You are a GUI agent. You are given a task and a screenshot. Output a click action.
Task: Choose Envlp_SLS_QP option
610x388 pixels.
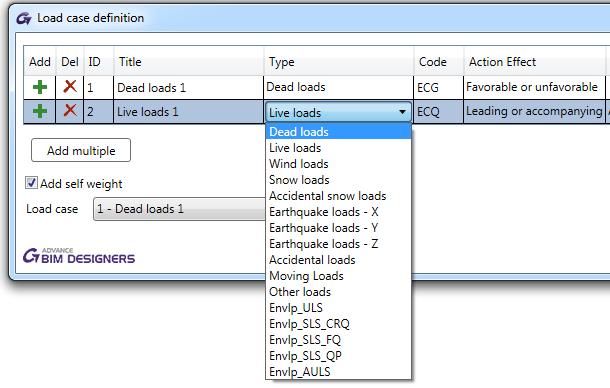pos(338,355)
